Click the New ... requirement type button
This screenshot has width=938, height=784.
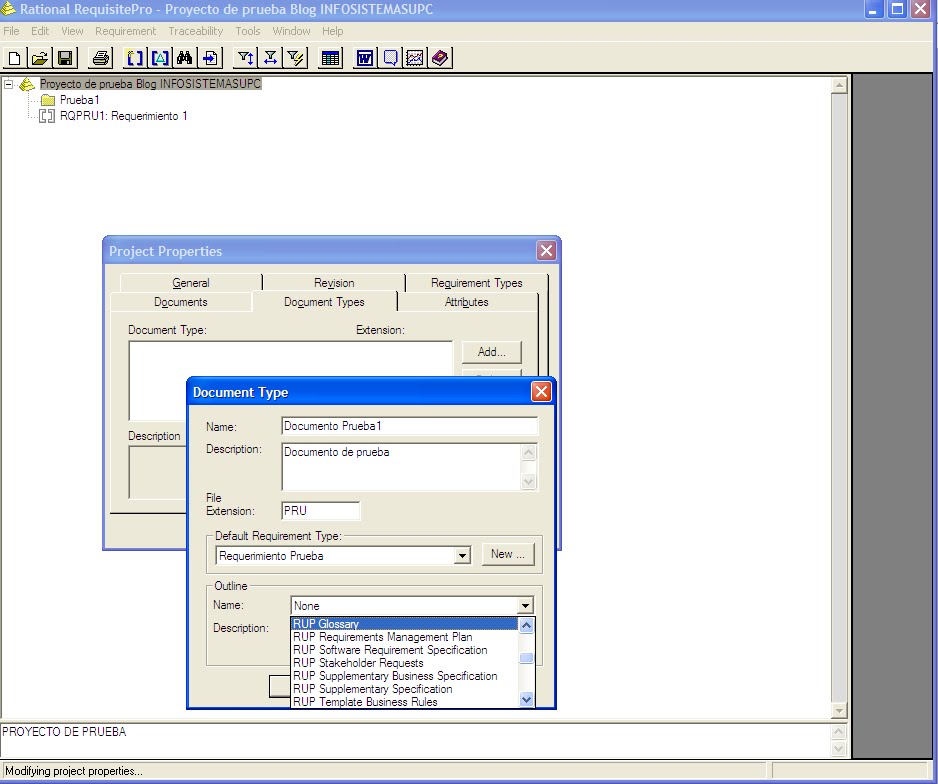(507, 554)
